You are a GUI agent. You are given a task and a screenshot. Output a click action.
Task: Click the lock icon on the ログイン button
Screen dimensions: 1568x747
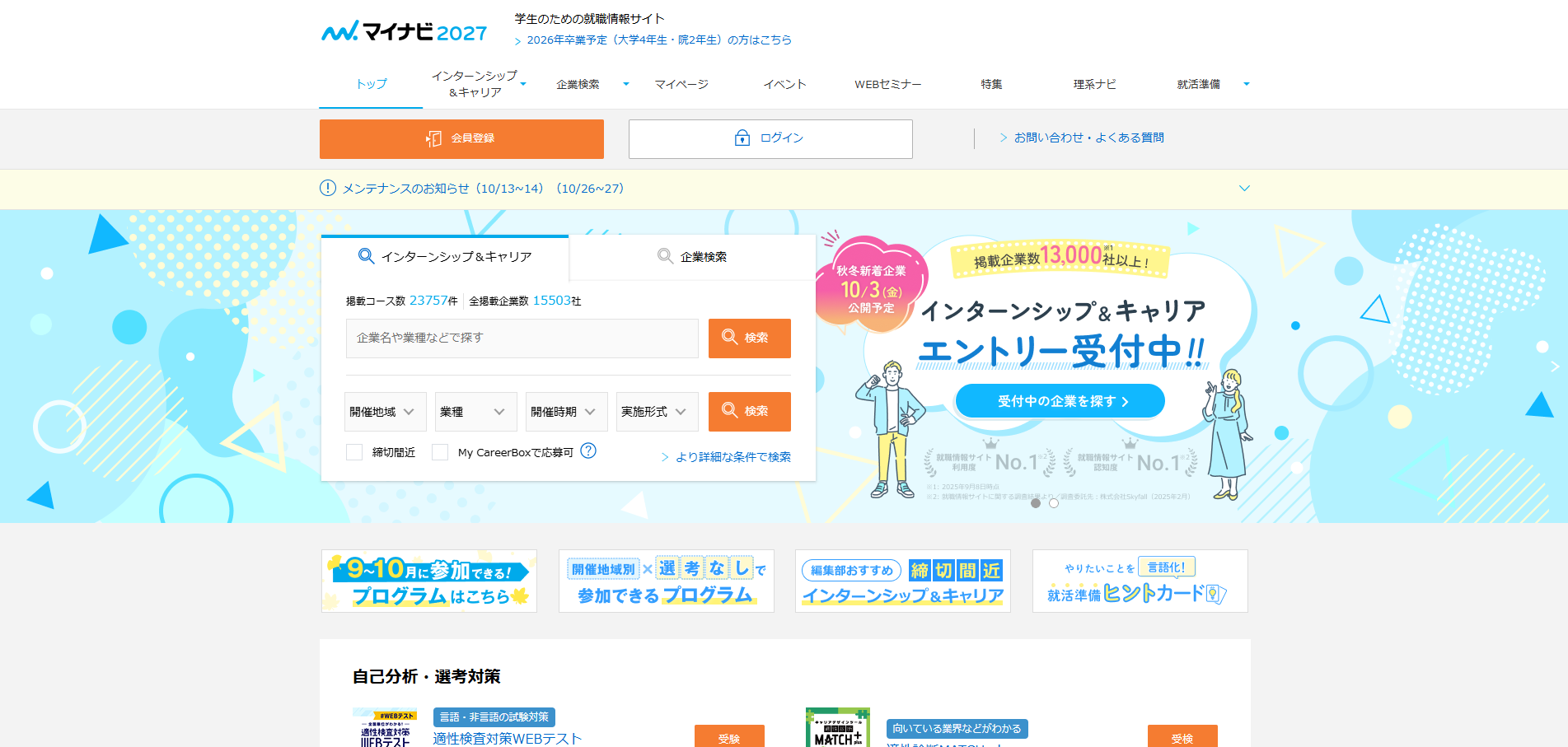(x=741, y=138)
